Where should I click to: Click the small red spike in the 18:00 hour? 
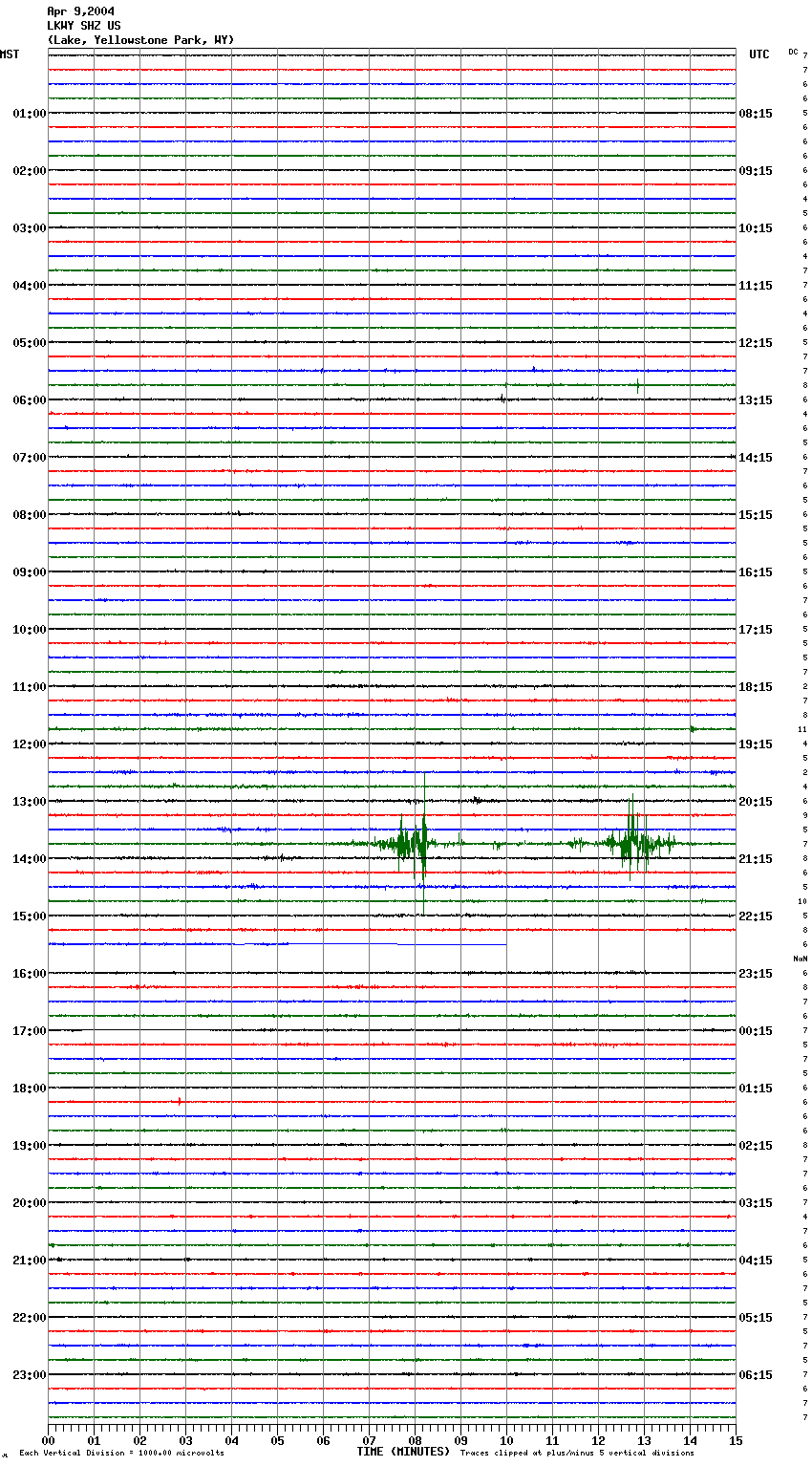180,1101
